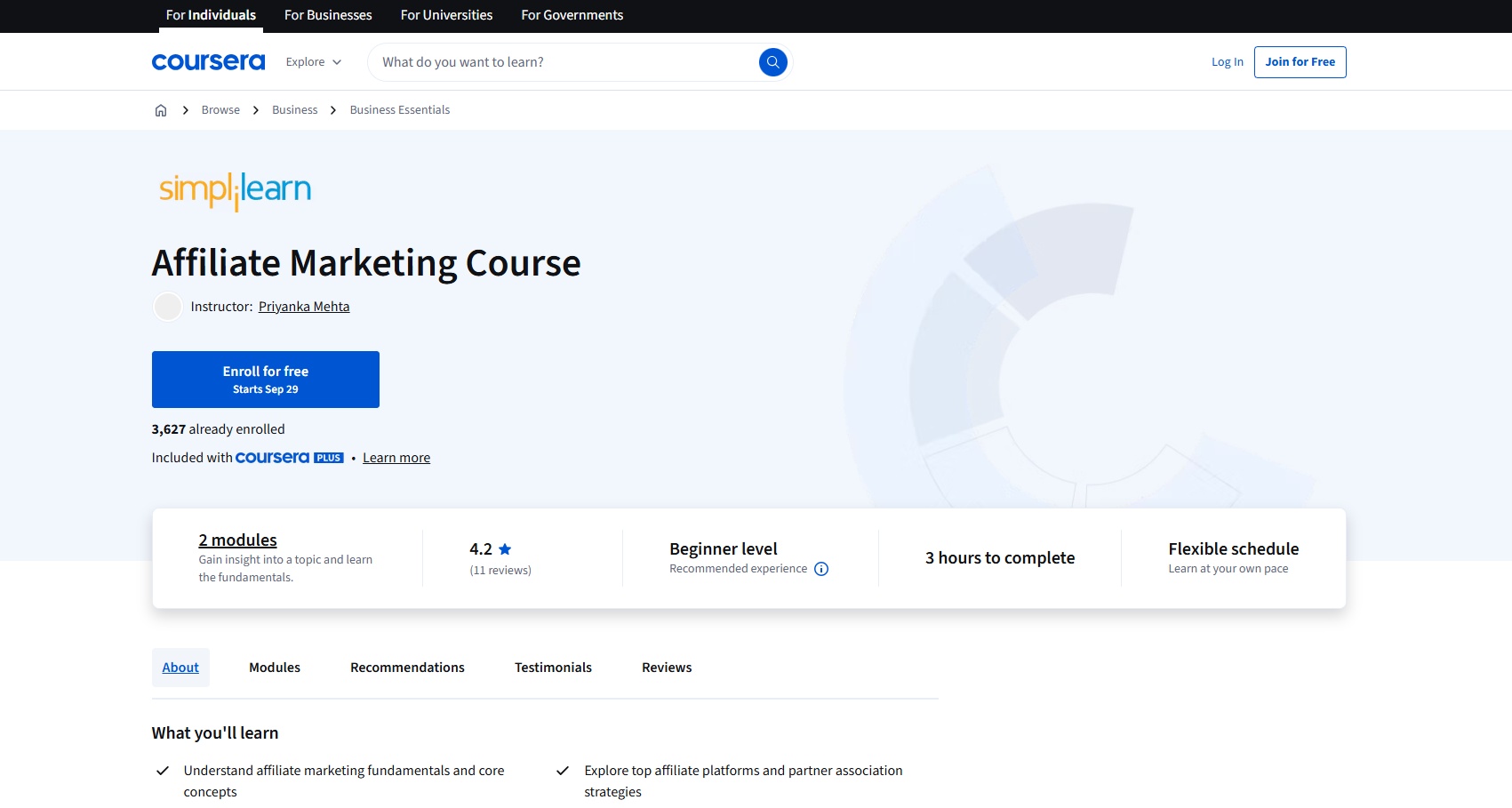Screen dimensions: 1512x808
Task: Click the Affiliate Marketing Course title
Action: 366,263
